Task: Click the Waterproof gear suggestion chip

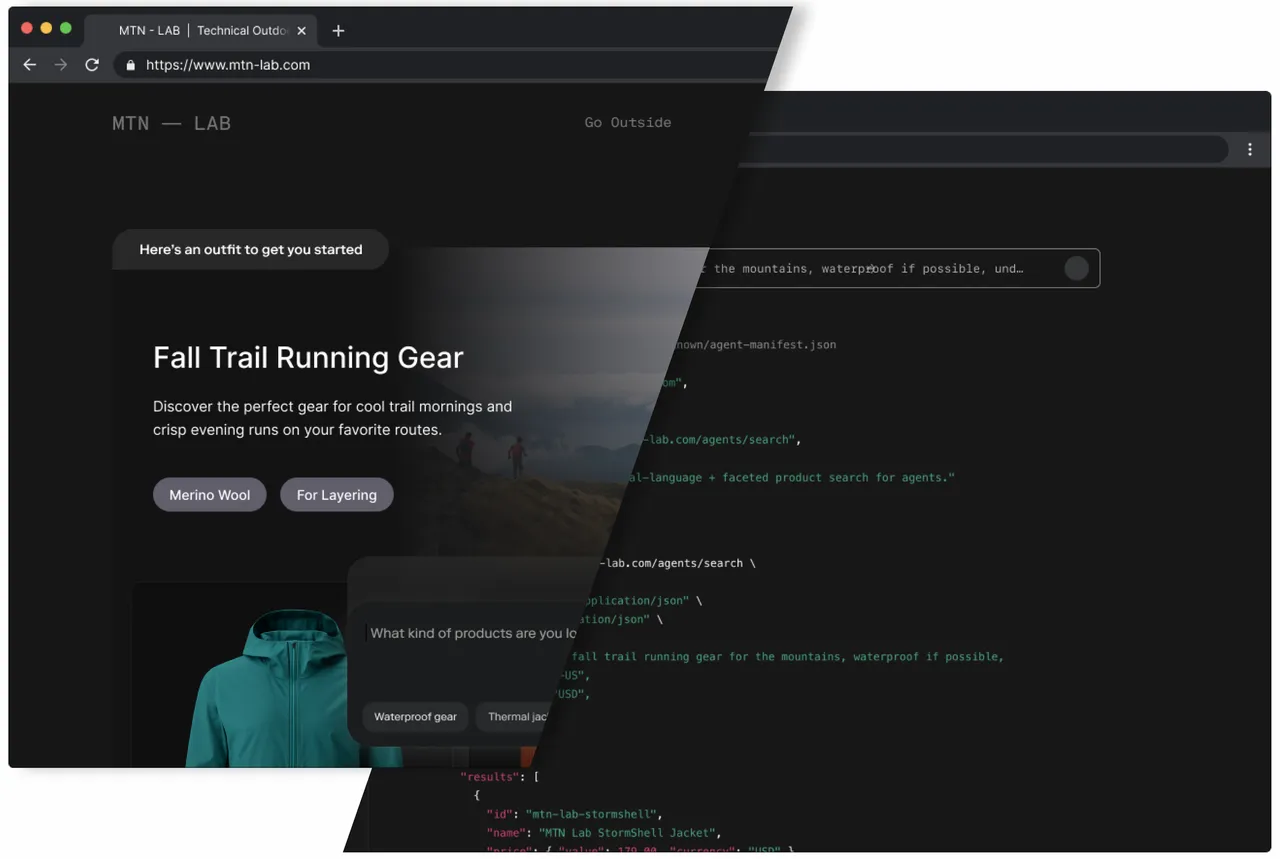Action: click(x=415, y=717)
